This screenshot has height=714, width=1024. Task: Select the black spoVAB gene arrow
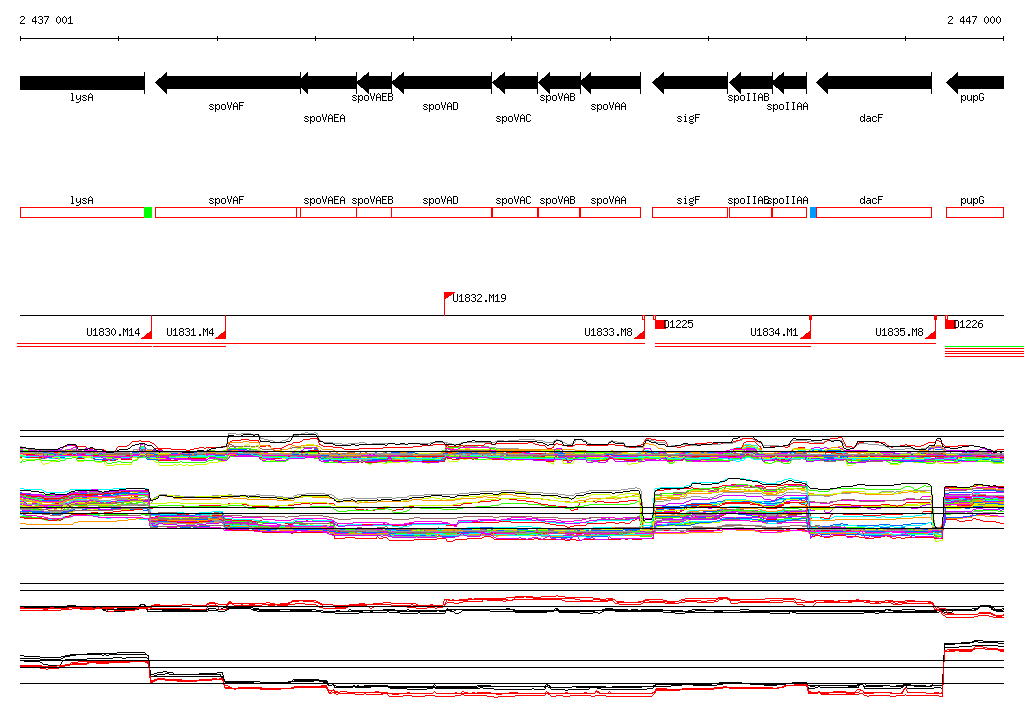[559, 83]
